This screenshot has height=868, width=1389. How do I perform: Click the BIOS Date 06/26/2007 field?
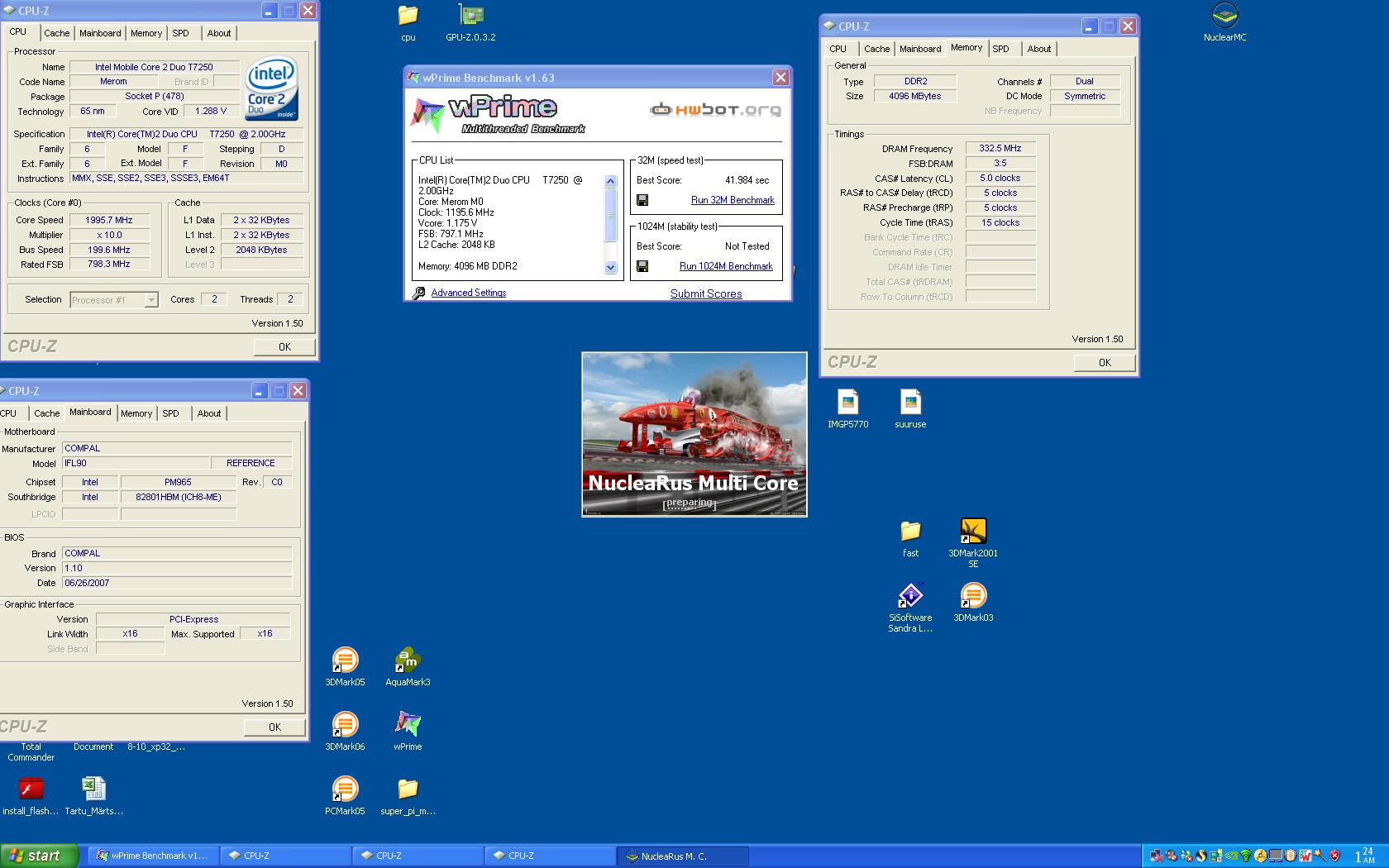[177, 583]
